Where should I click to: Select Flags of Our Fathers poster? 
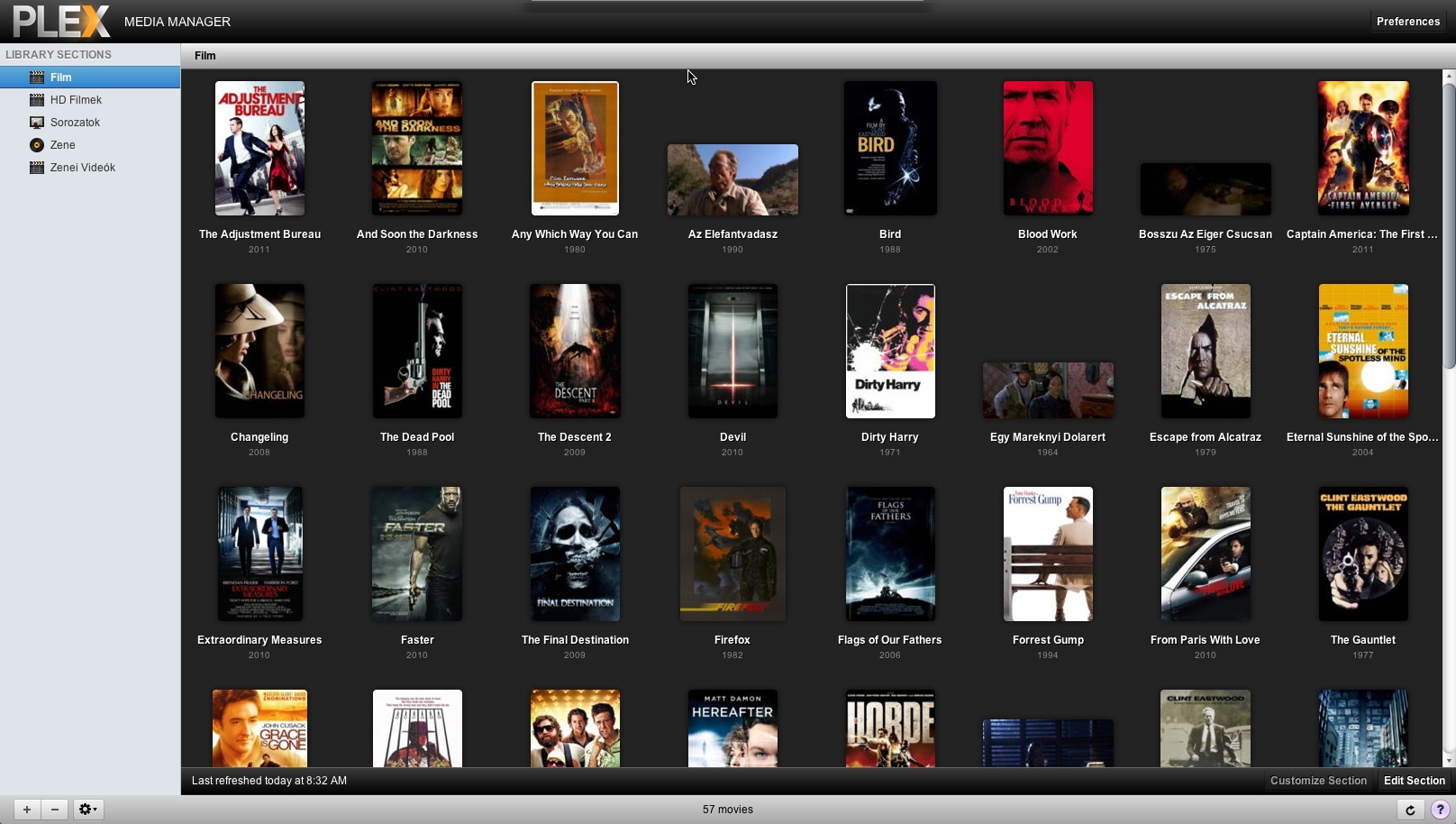pos(890,554)
